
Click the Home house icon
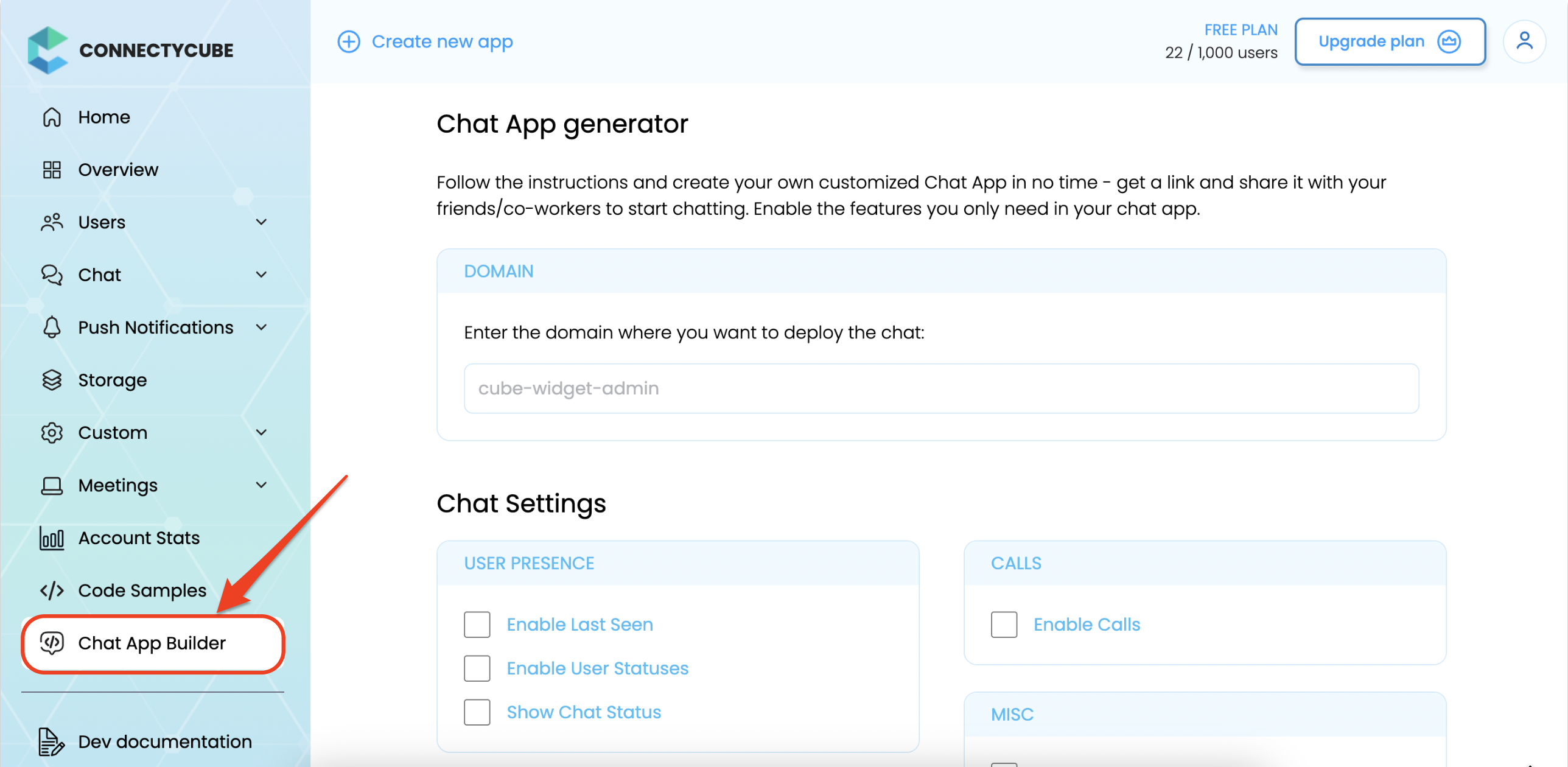pos(52,117)
